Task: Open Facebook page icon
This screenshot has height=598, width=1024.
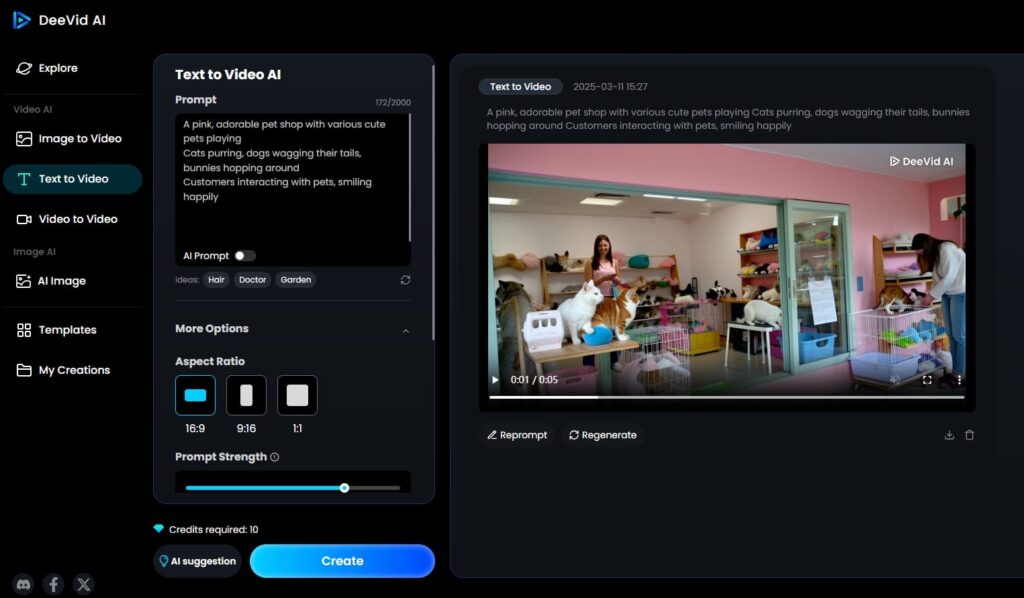Action: pos(54,584)
